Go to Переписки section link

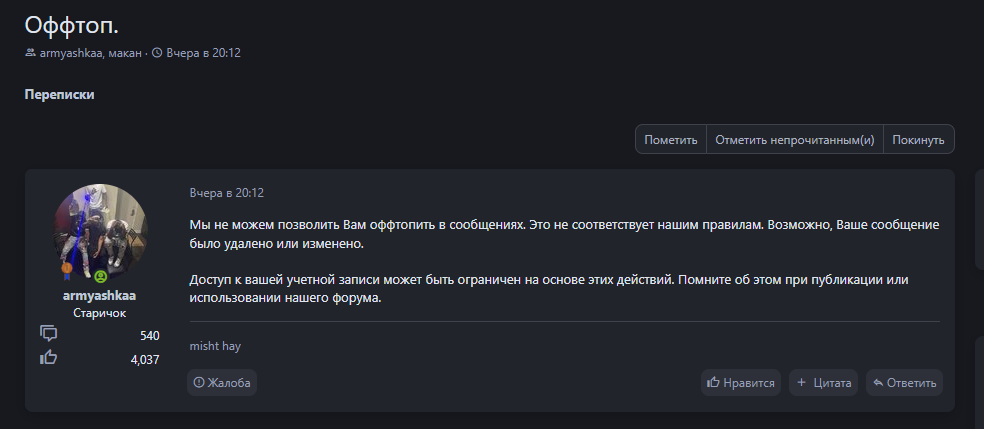click(59, 95)
